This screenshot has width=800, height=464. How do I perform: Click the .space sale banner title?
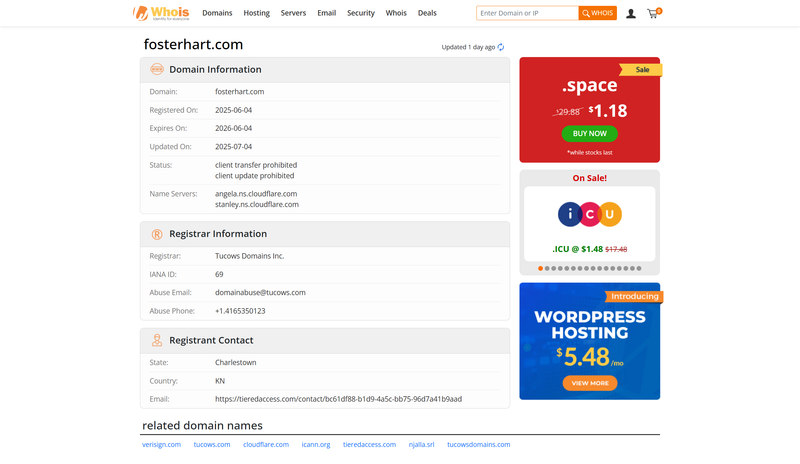[589, 85]
